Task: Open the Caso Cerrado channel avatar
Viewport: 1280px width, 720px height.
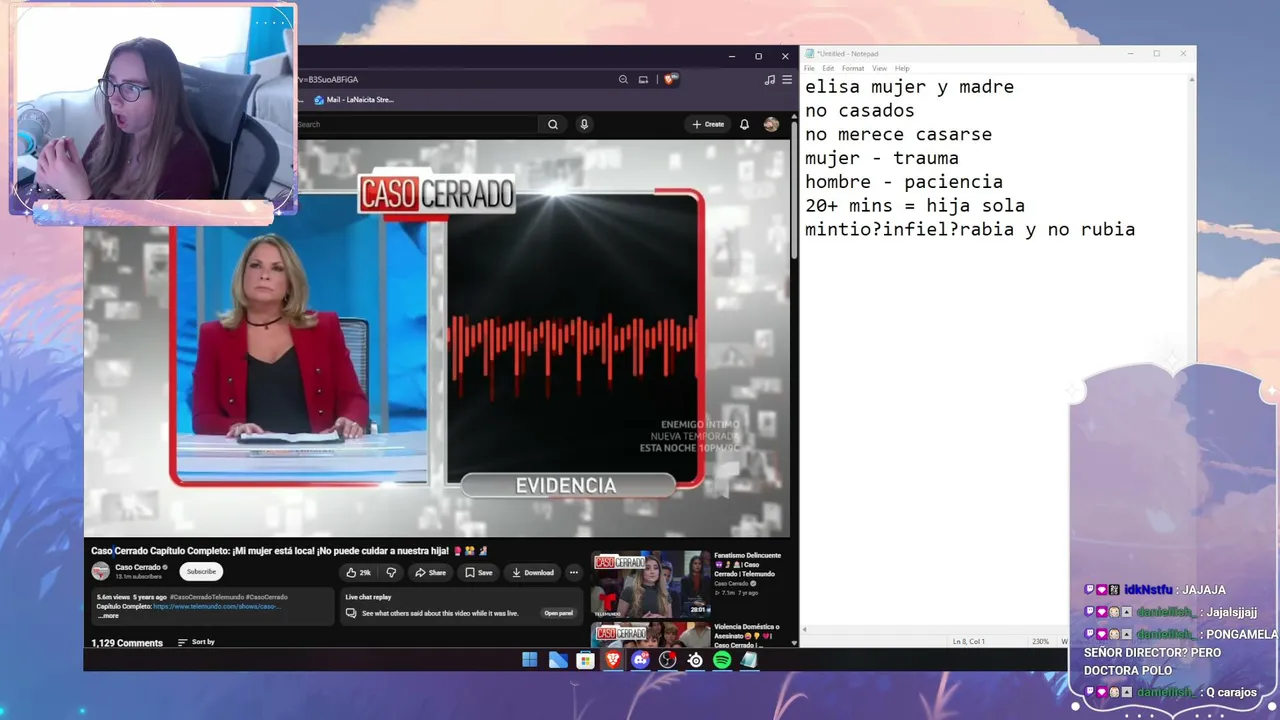Action: click(x=100, y=571)
